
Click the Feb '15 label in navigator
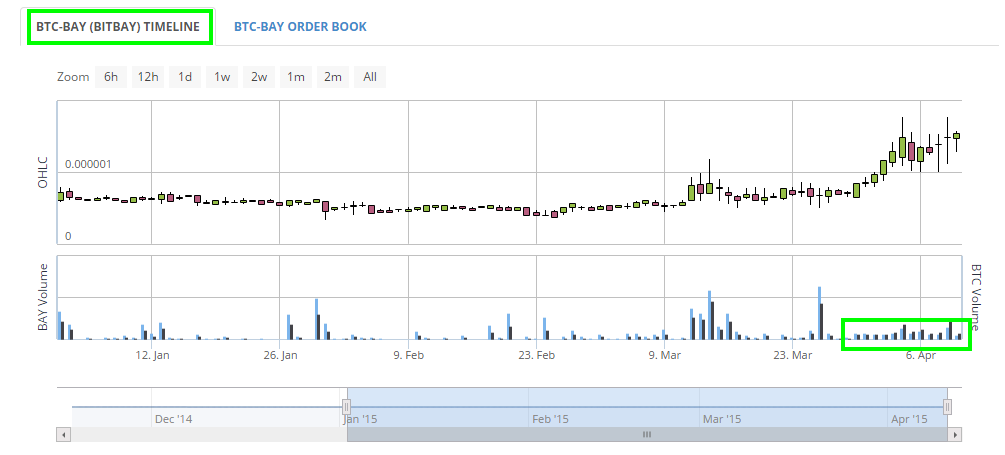coord(550,419)
